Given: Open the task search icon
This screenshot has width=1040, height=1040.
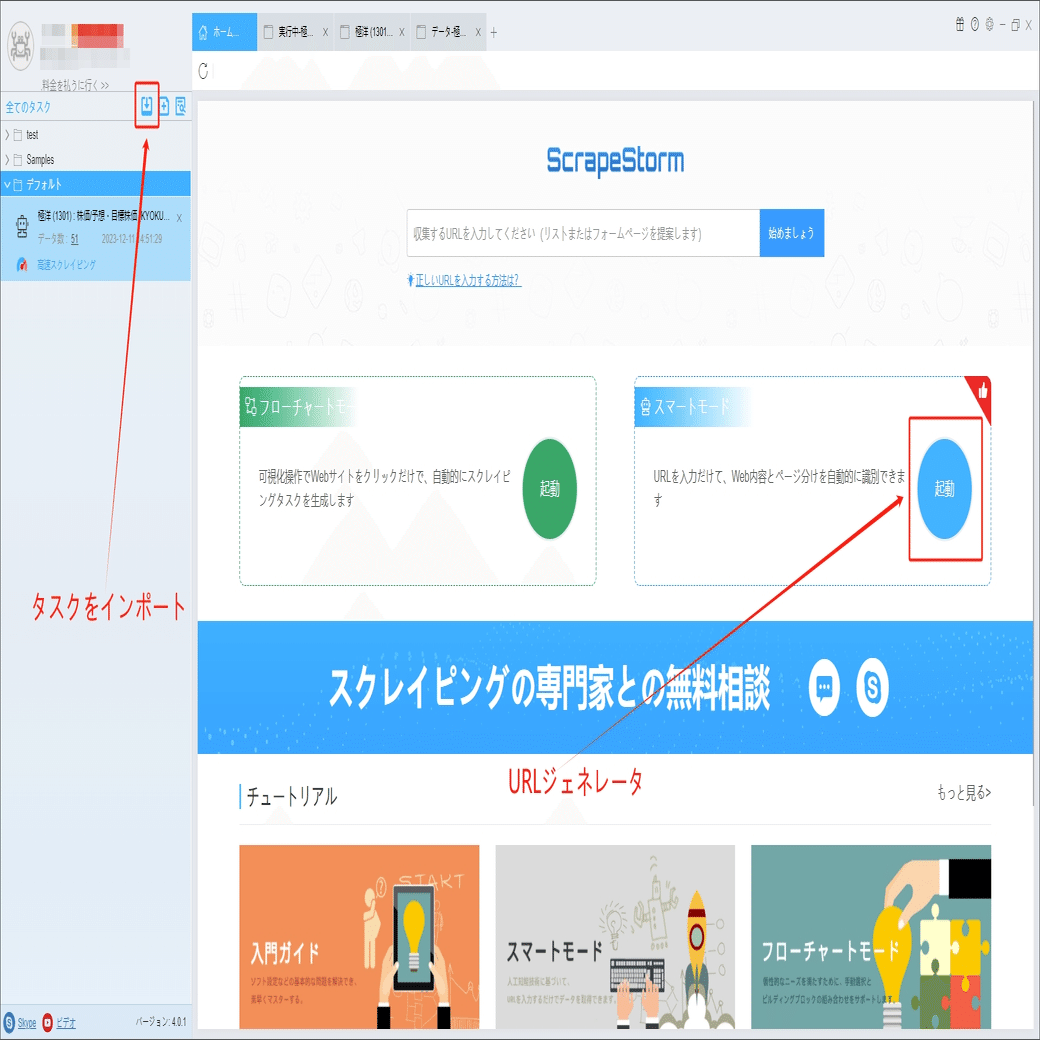Looking at the screenshot, I should pyautogui.click(x=180, y=105).
